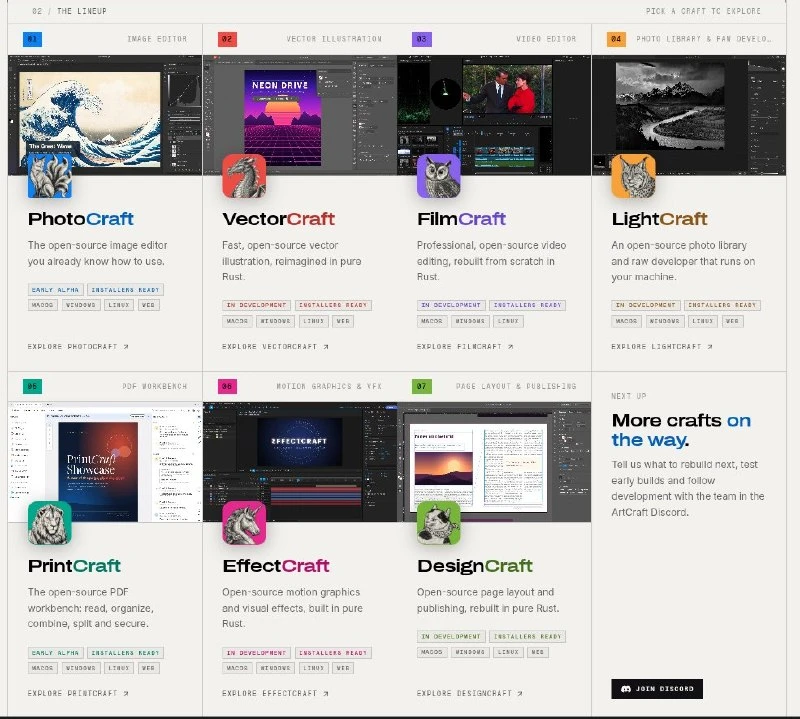Visit the Explore DesignCraft link

point(469,693)
